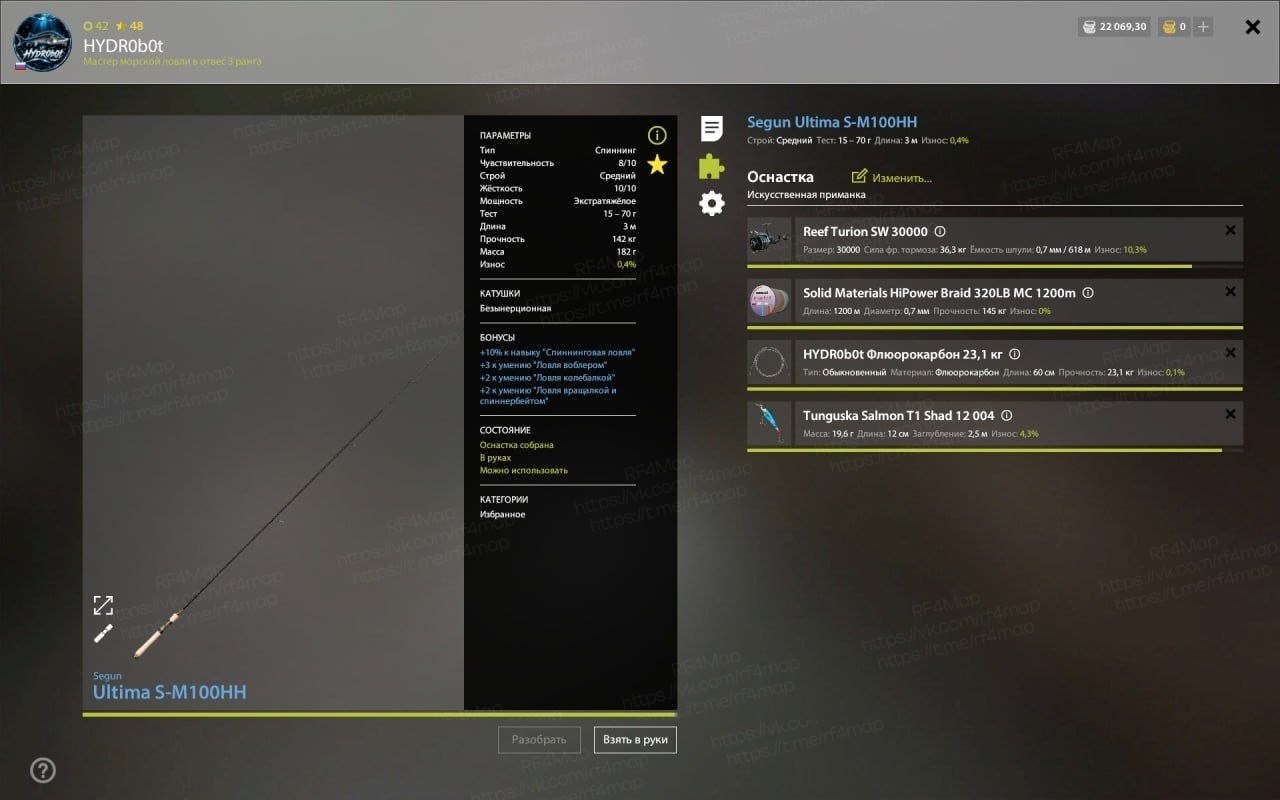Viewport: 1280px width, 800px height.
Task: Show info for Solid Materials HiPower Braid
Action: click(x=1088, y=293)
